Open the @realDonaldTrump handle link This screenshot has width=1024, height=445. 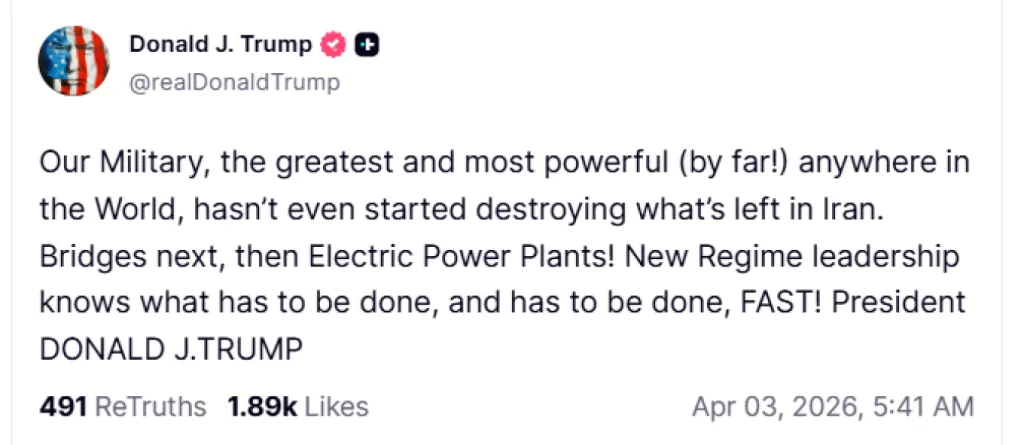point(234,82)
